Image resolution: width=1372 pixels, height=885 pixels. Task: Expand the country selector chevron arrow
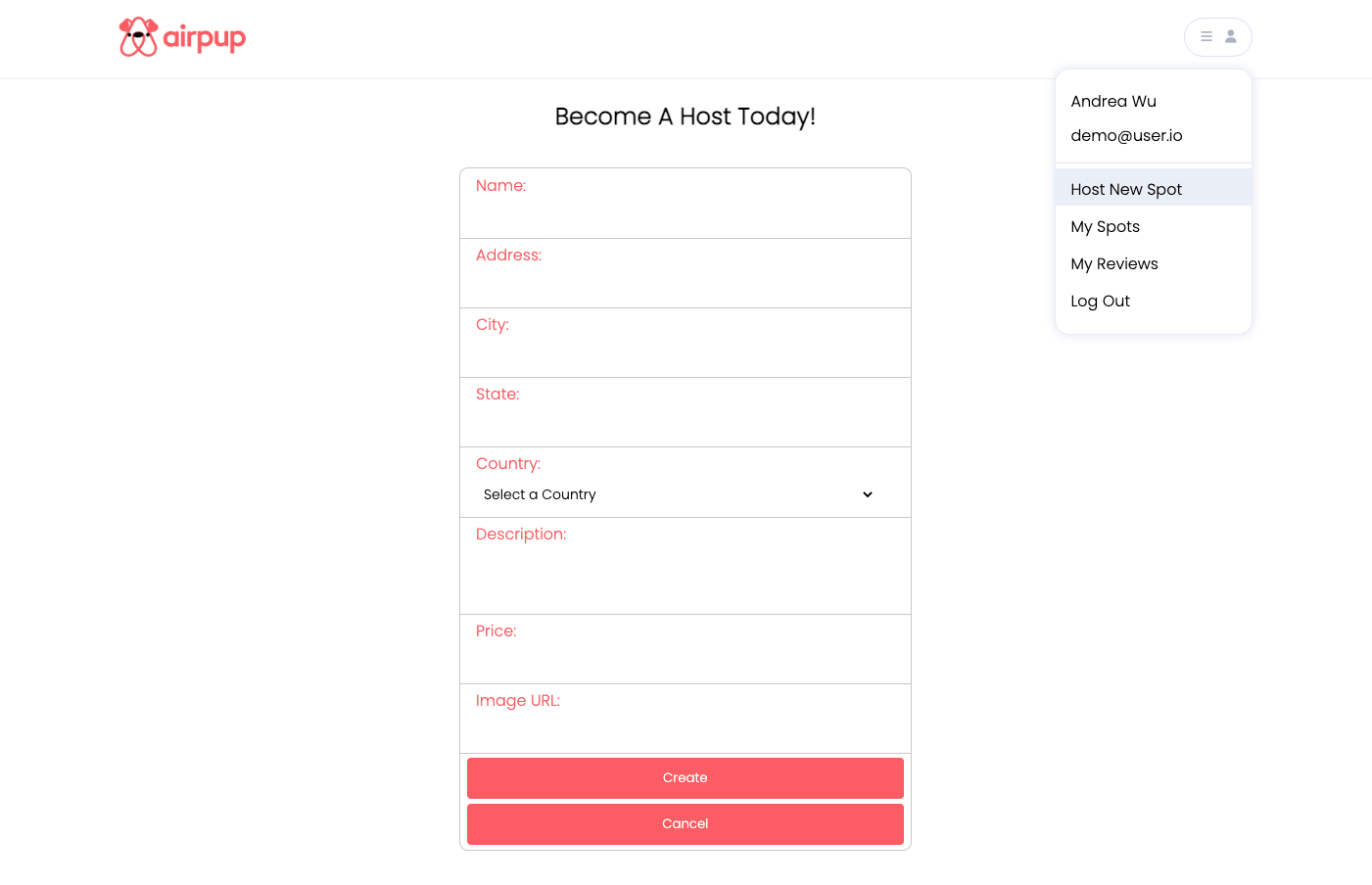pyautogui.click(x=867, y=494)
